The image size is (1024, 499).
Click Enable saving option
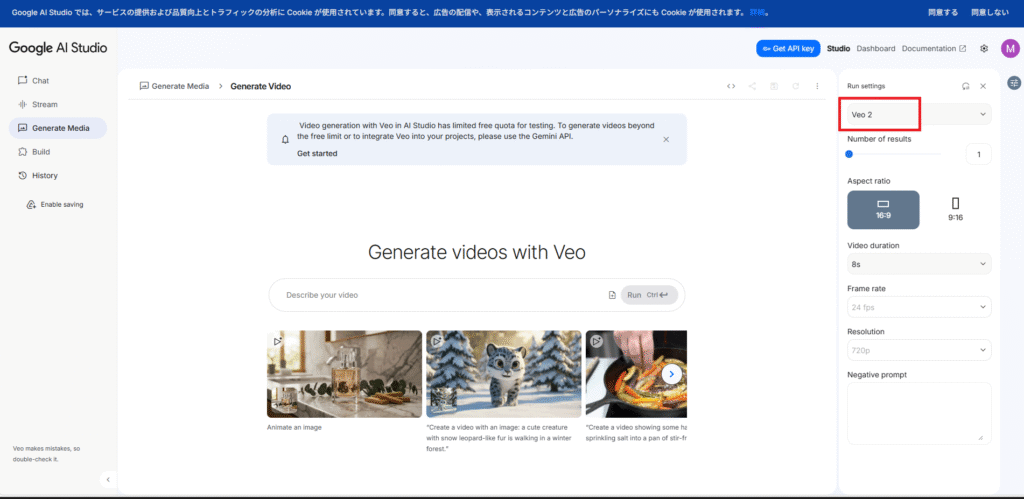pos(55,204)
